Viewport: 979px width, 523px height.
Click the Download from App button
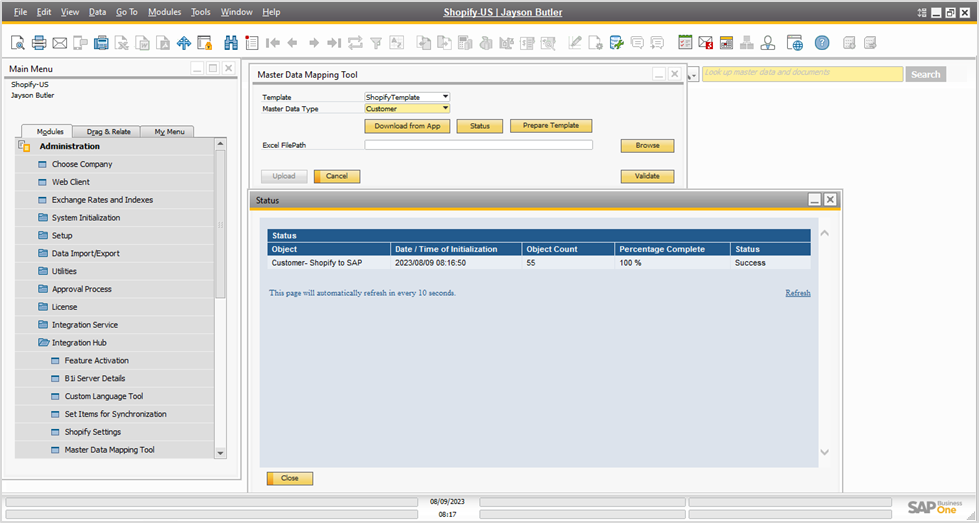[407, 126]
